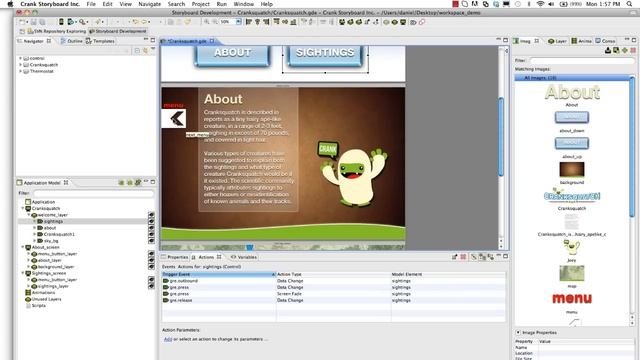
Task: Toggle visibility eye for sightings control
Action: click(x=151, y=221)
